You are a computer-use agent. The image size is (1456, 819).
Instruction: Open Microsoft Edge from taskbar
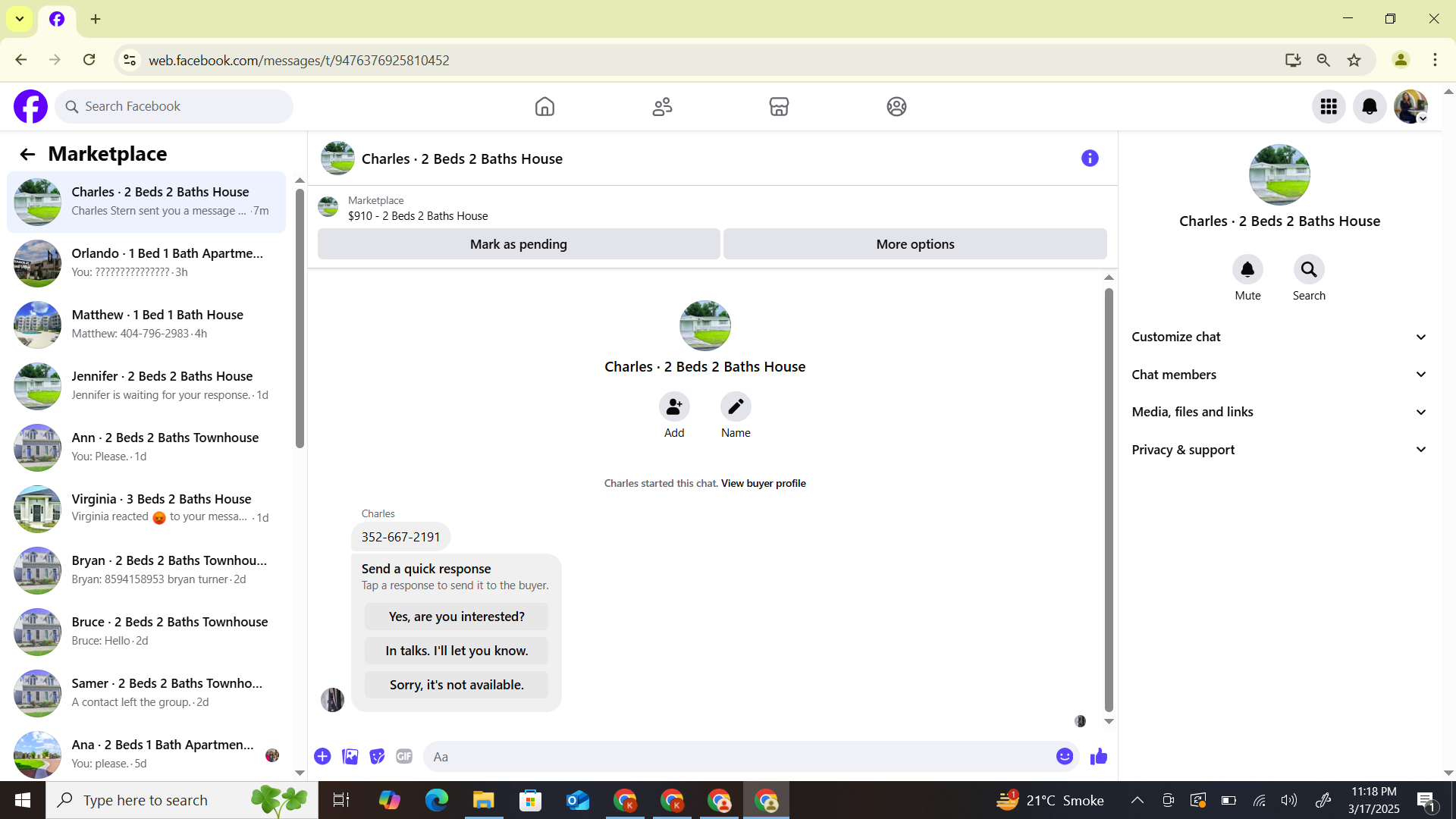tap(436, 800)
